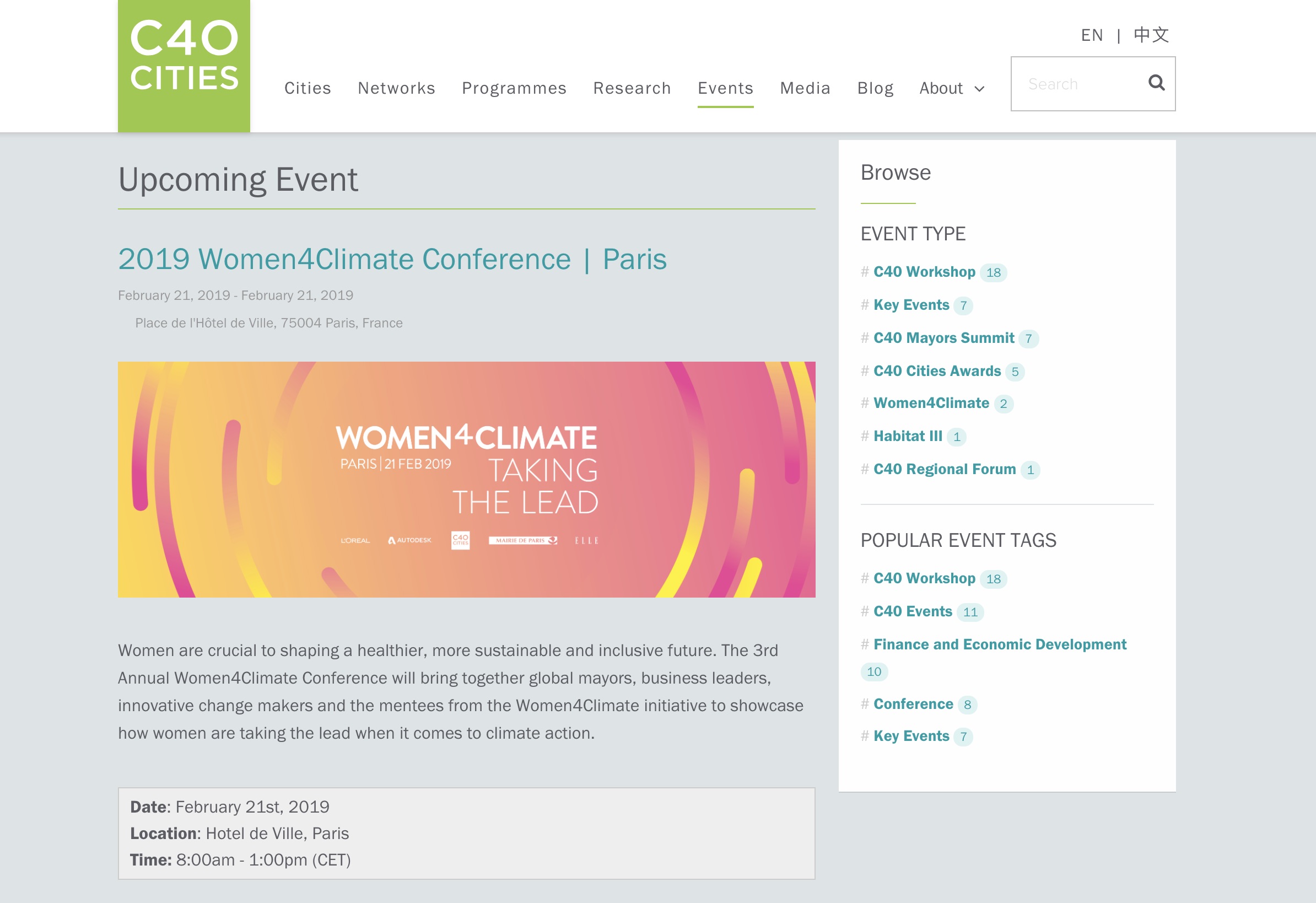The height and width of the screenshot is (903, 1316).
Task: Type in the Search input field
Action: 1076,84
